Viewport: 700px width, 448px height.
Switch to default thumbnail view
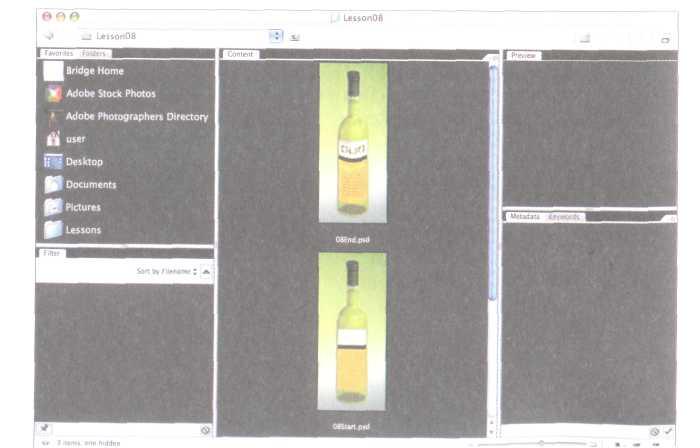coord(618,444)
